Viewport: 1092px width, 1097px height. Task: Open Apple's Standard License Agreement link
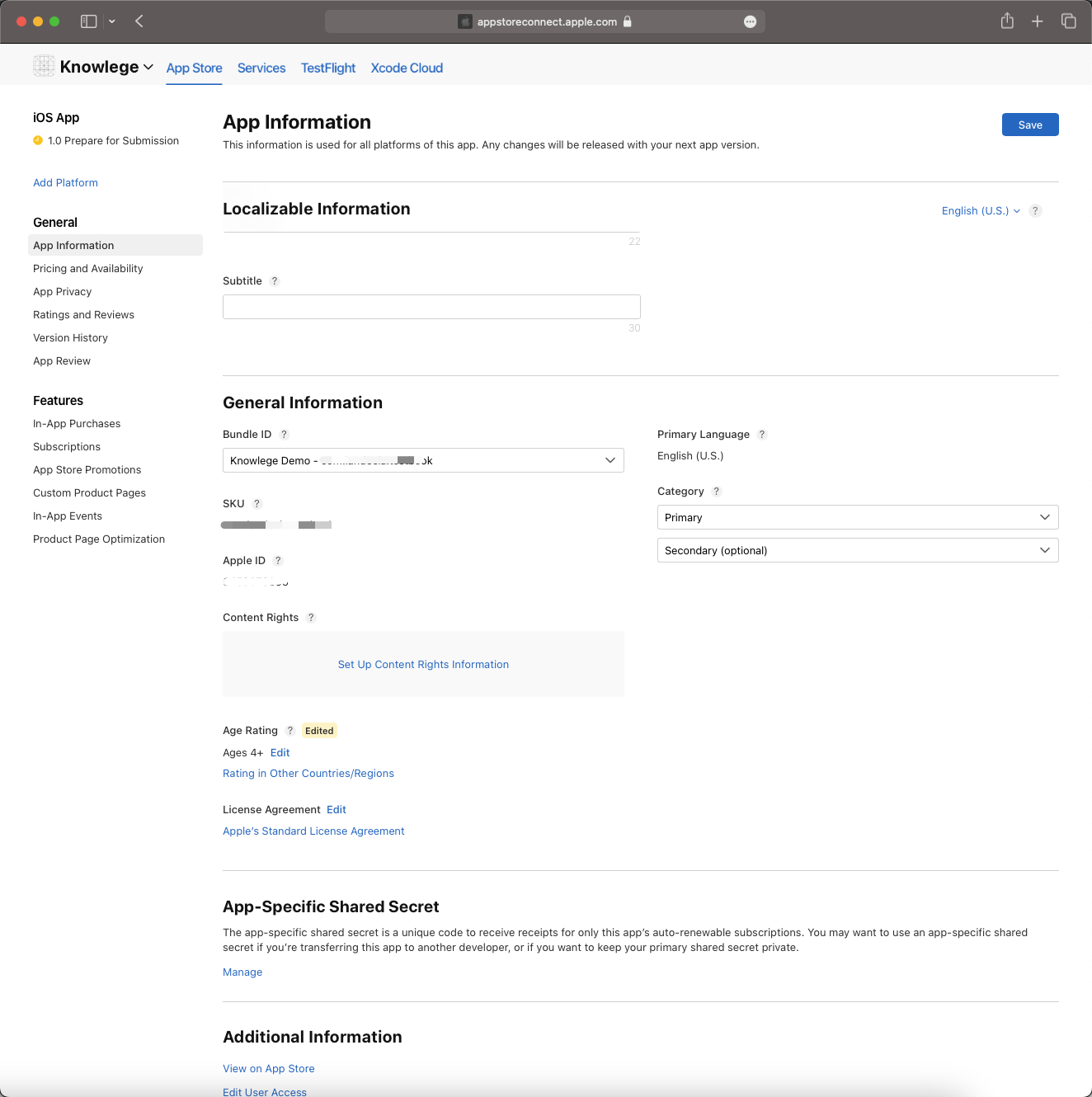(x=313, y=831)
